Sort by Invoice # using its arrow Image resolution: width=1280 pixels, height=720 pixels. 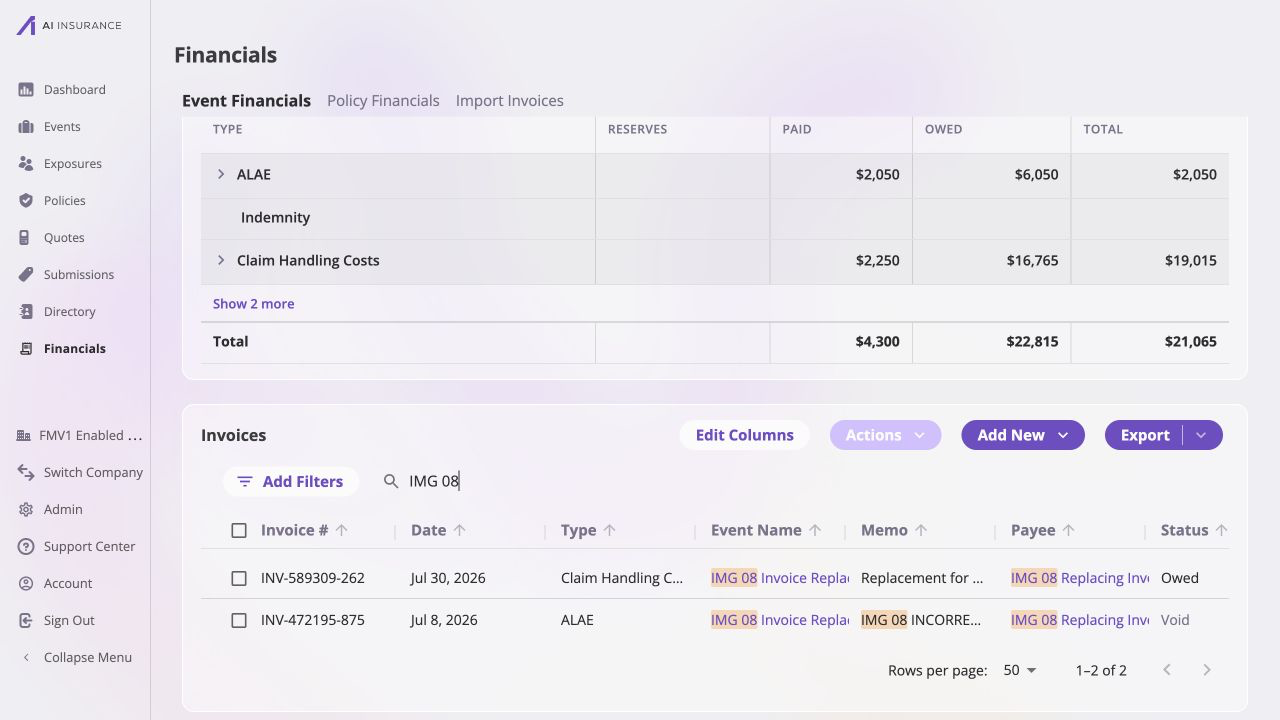click(x=342, y=531)
